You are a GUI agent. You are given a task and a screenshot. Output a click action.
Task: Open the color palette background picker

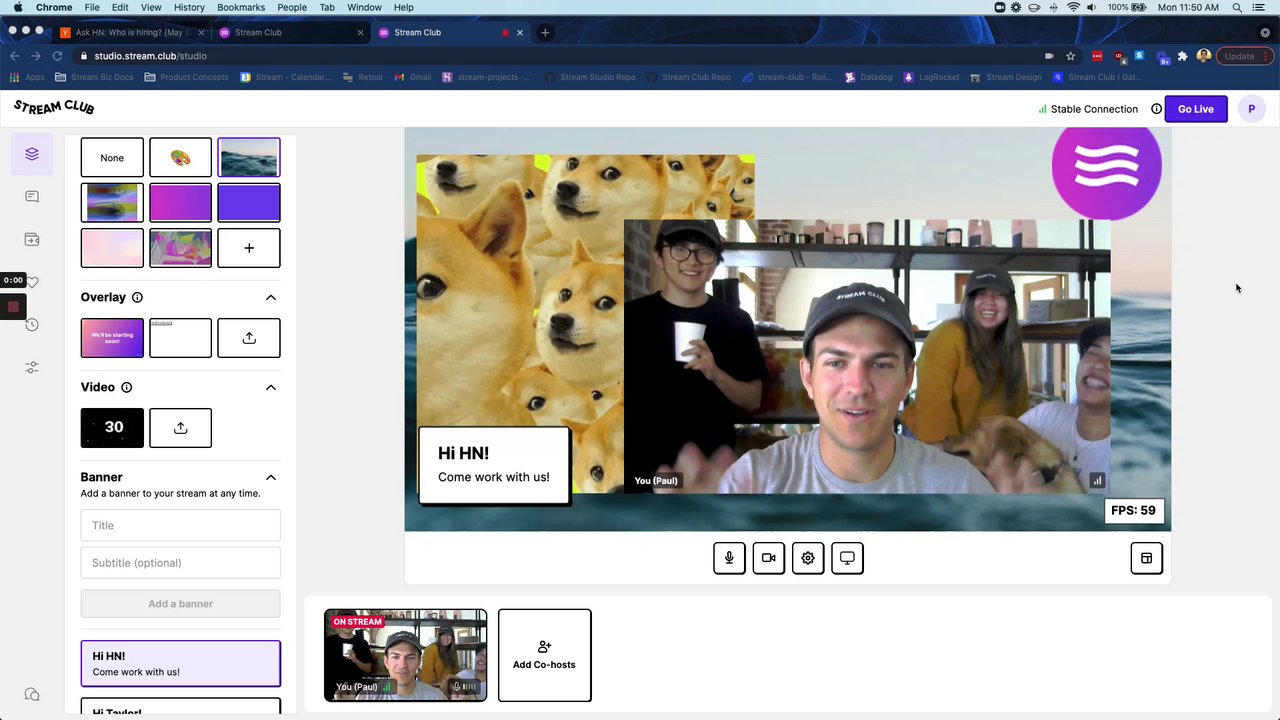coord(180,158)
